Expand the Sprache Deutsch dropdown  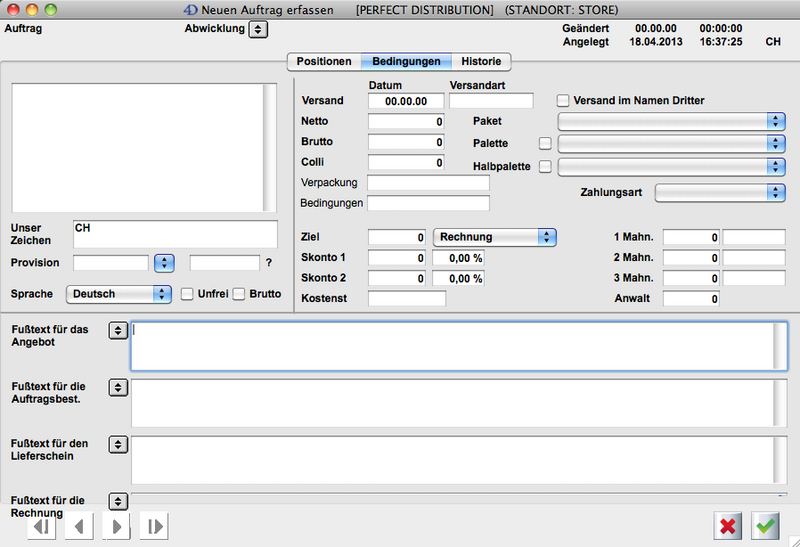coord(119,294)
